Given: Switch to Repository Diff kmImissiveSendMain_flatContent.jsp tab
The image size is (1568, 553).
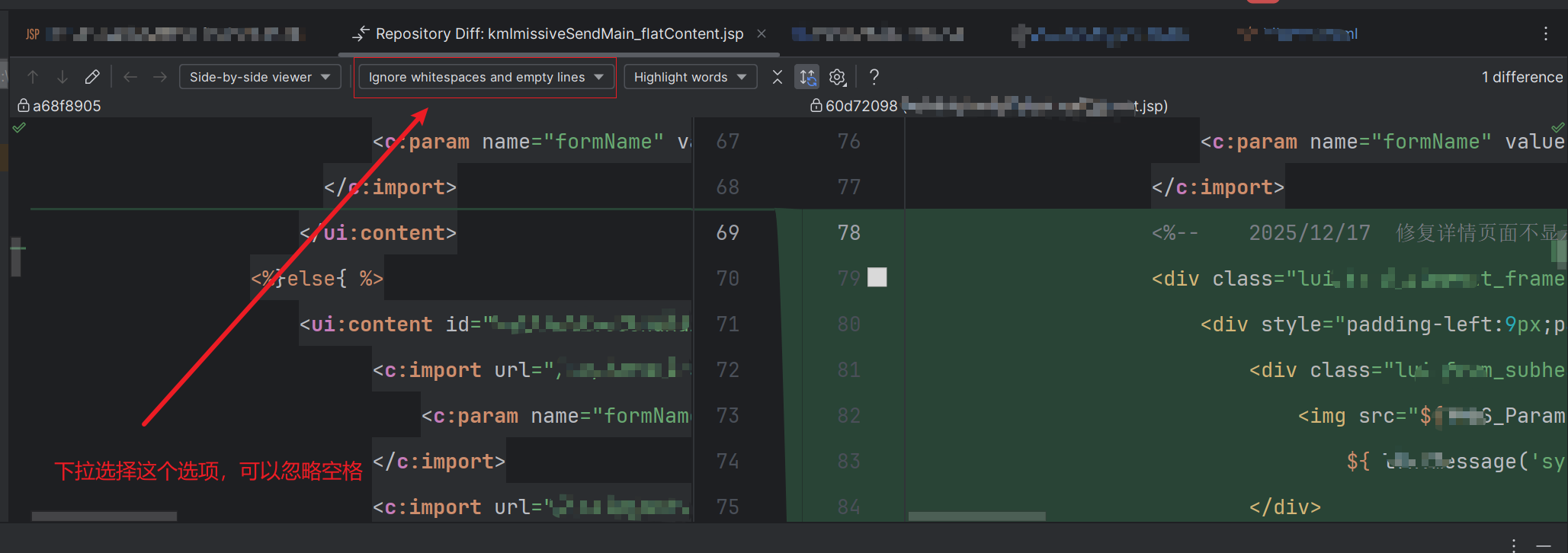Looking at the screenshot, I should [559, 34].
